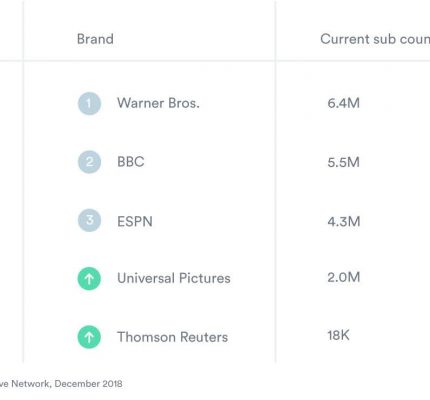Click the 6.4M subscriber count
The width and height of the screenshot is (430, 400).
(x=344, y=103)
